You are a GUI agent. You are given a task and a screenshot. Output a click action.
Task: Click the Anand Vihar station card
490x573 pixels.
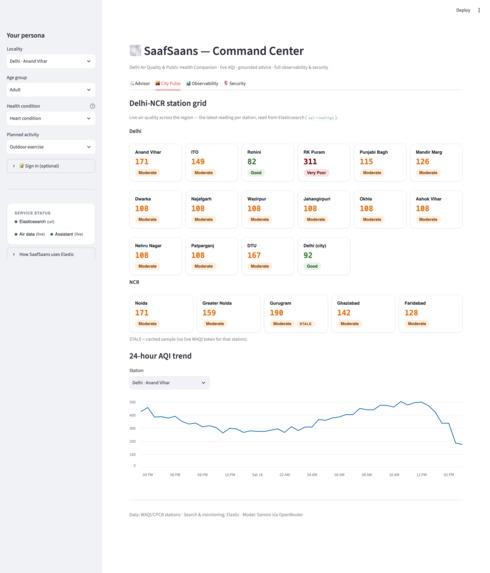[x=155, y=162]
